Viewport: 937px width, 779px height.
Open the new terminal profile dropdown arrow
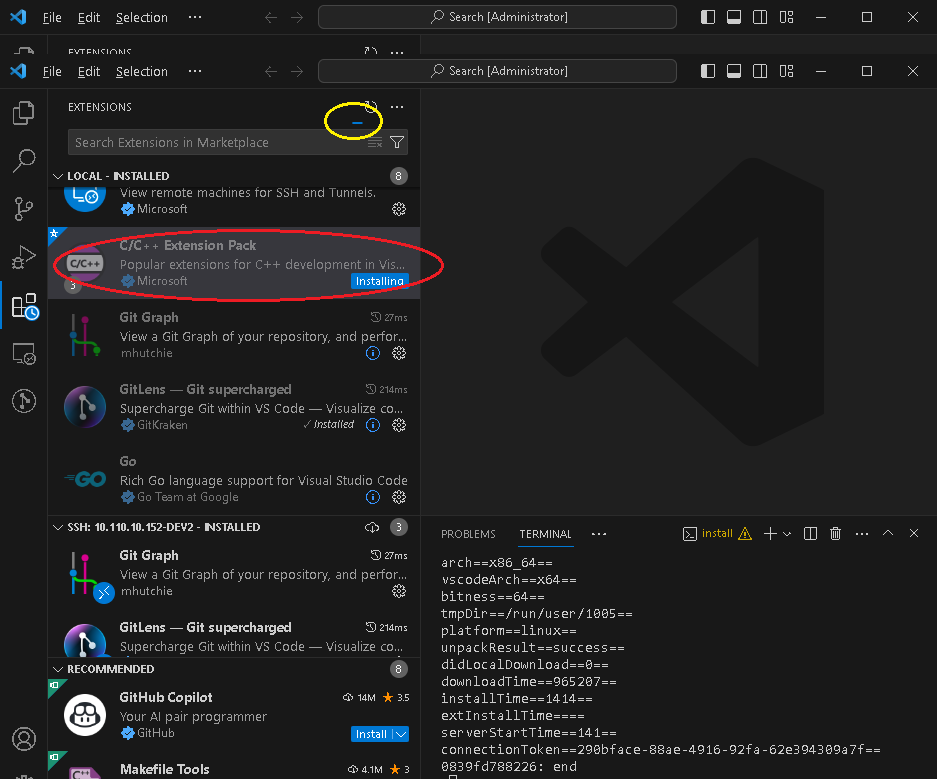pos(788,534)
